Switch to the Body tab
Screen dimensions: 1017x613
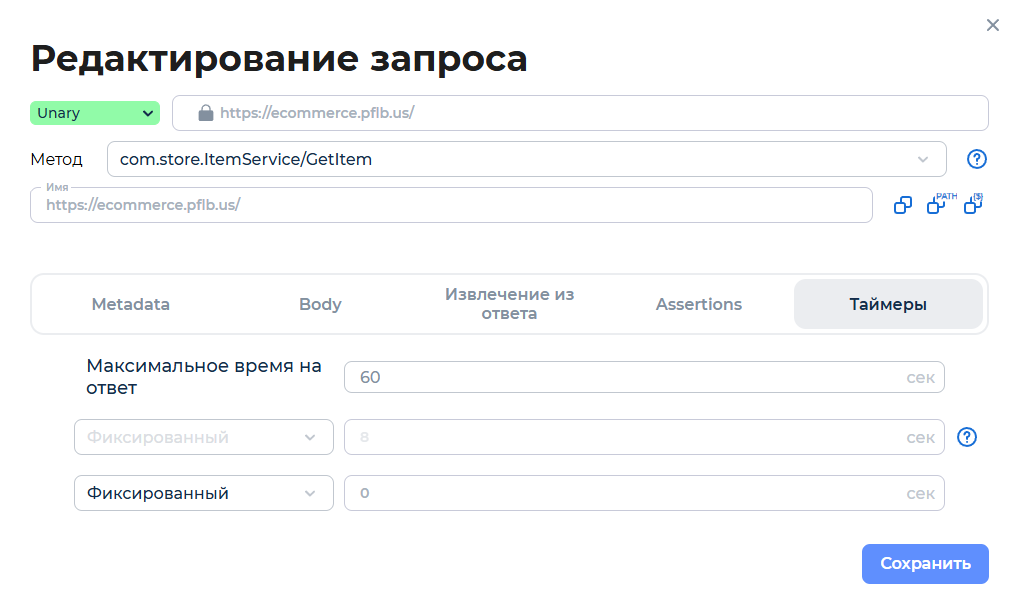[320, 304]
